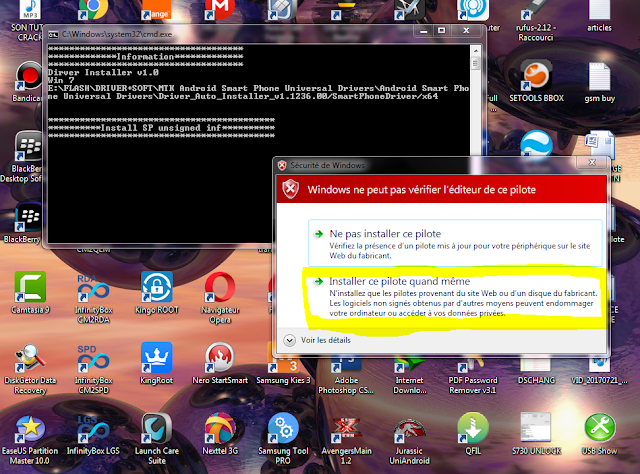Open Adobe Photoshop CS shortcut

(346, 375)
